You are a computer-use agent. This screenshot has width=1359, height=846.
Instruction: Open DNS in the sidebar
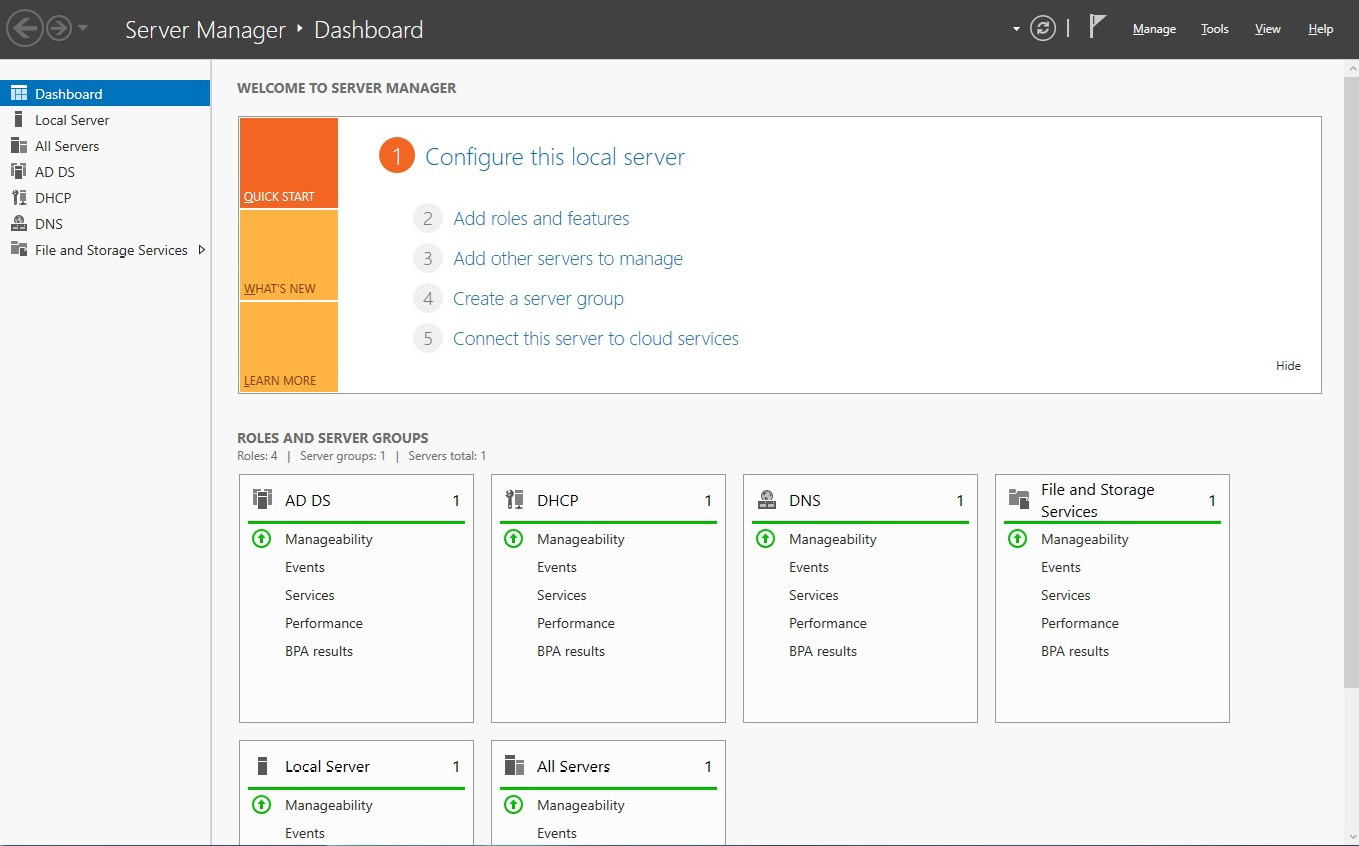[x=105, y=223]
